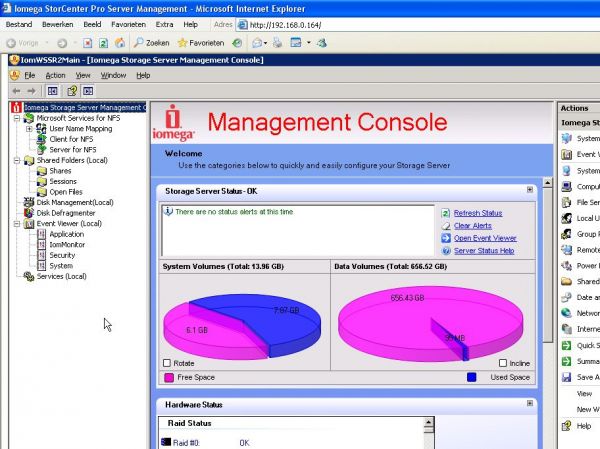600x449 pixels.
Task: Toggle the console tree pane icon
Action: tap(52, 91)
